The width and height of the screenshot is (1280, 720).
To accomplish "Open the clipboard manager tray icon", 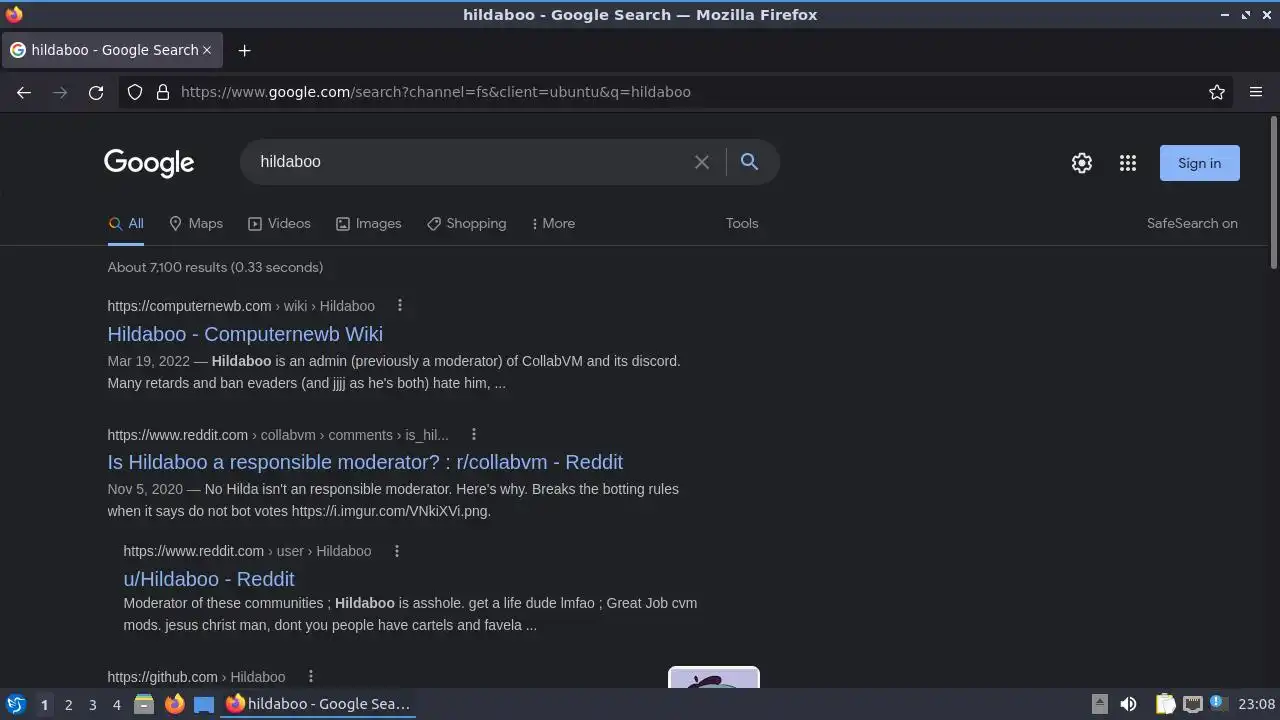I will point(1165,704).
